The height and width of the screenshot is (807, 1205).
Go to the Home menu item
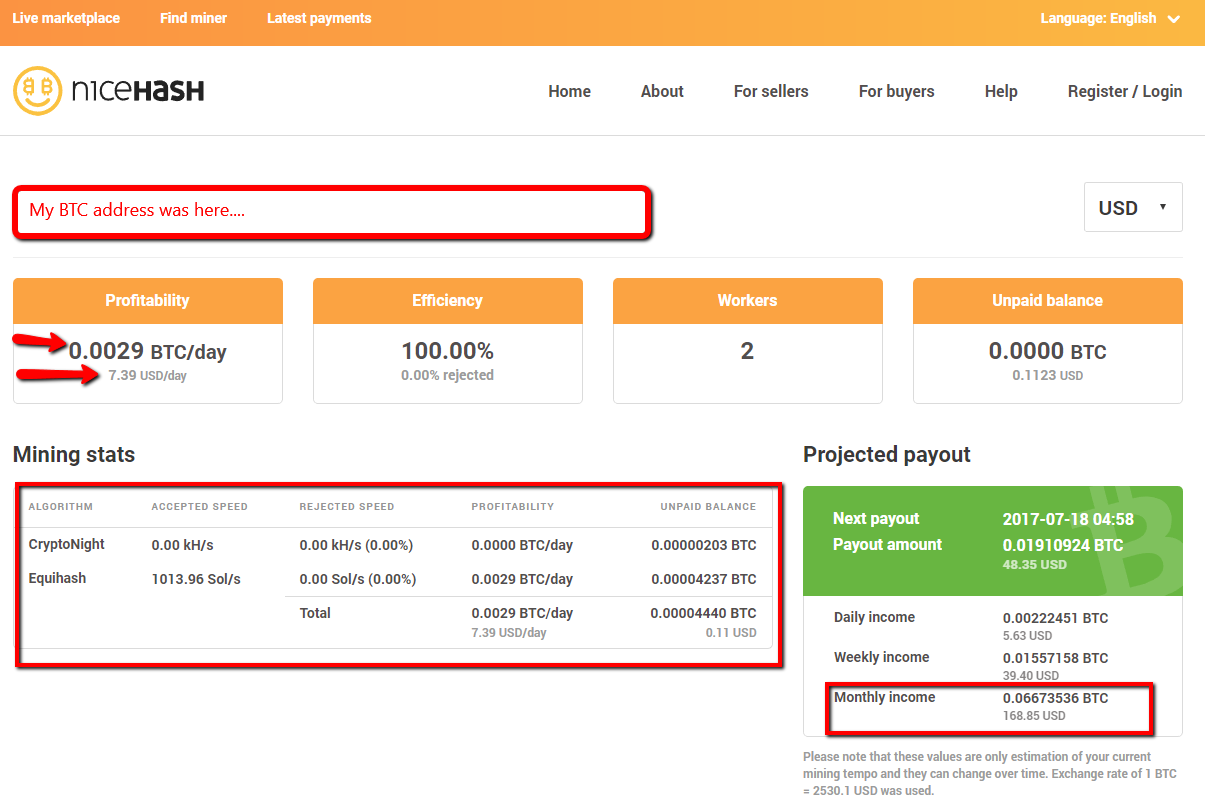tap(569, 91)
